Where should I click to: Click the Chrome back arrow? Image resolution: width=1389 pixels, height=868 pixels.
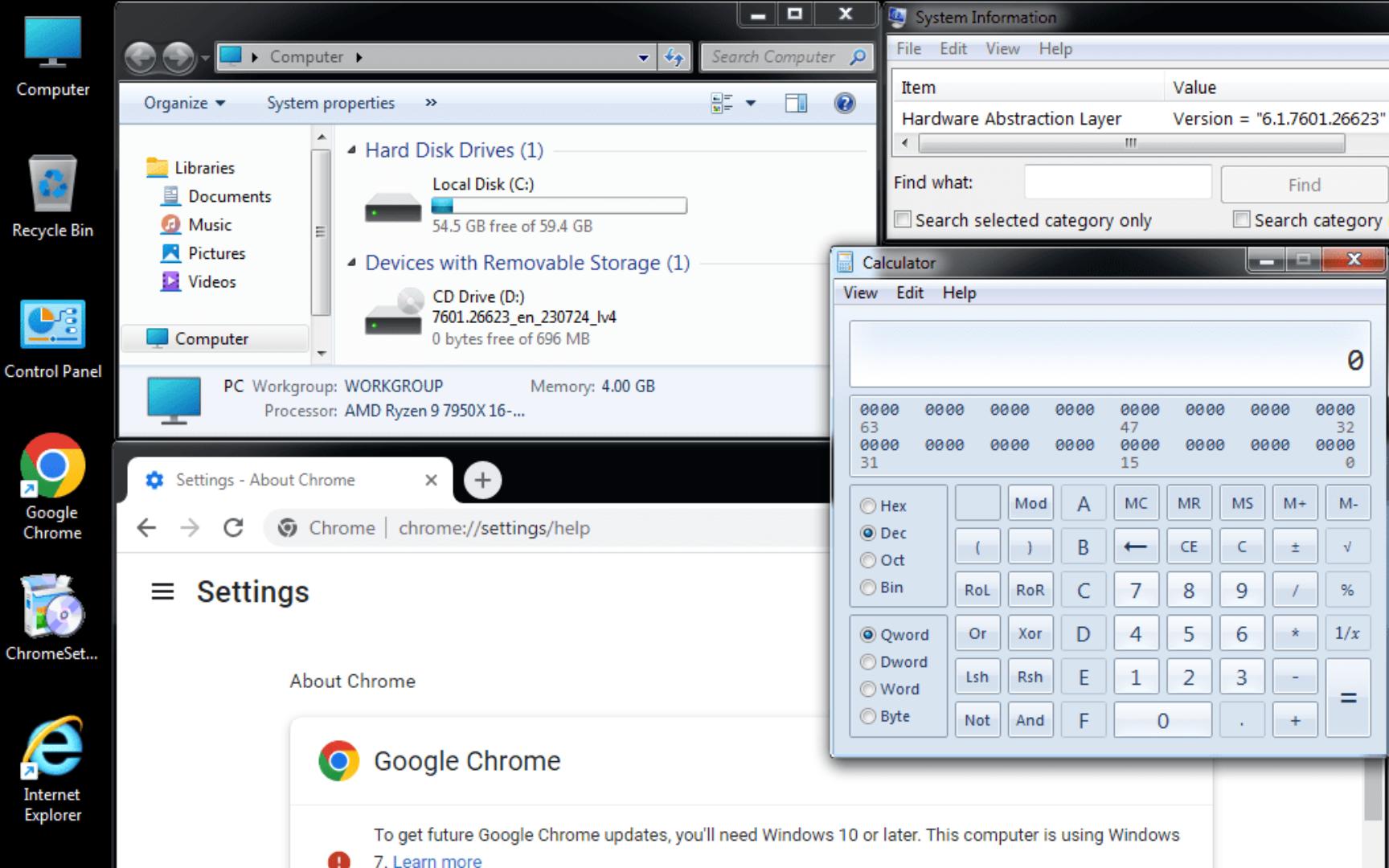[x=146, y=528]
